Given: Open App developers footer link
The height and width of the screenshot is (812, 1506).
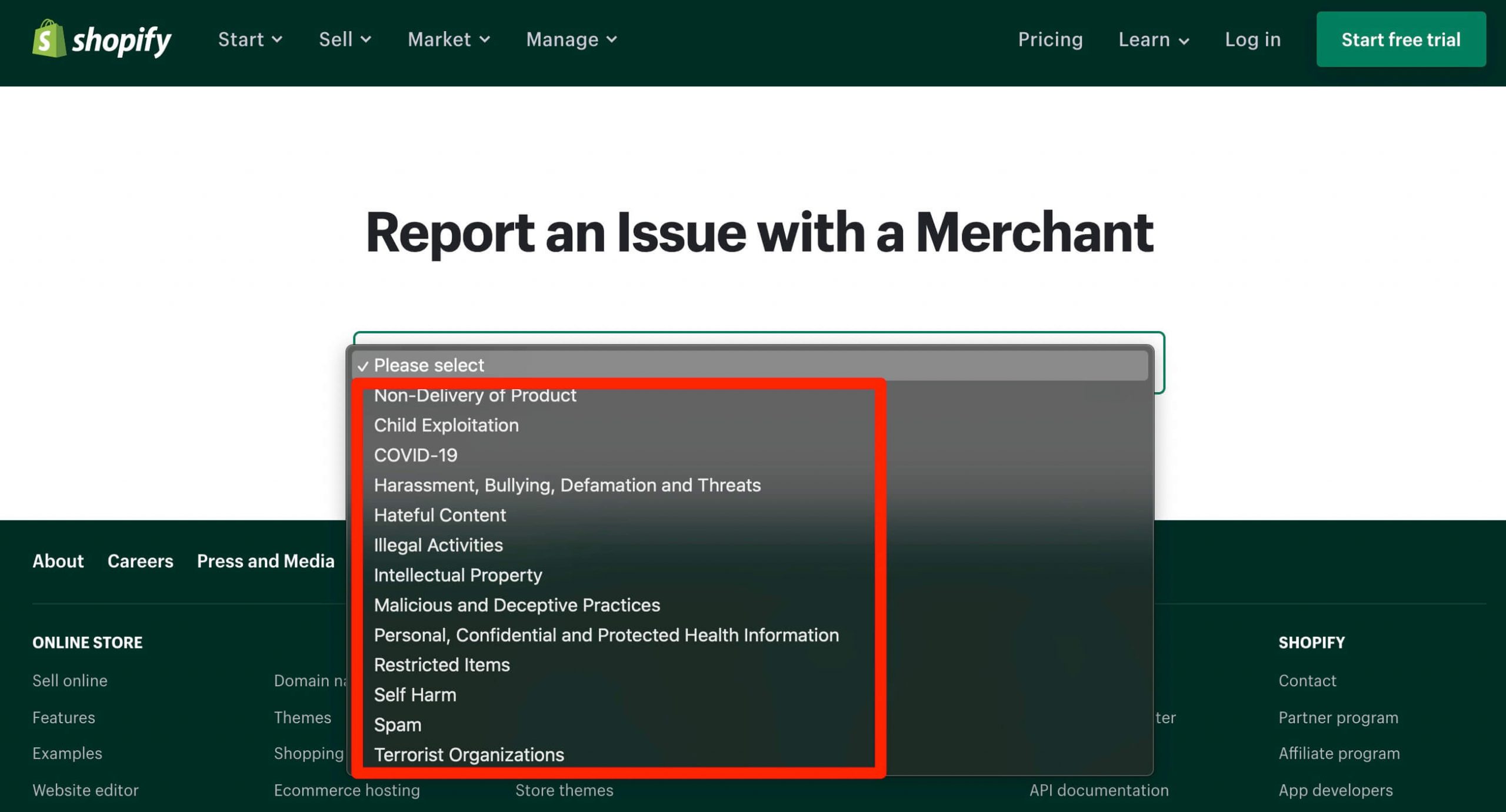Looking at the screenshot, I should 1335,790.
